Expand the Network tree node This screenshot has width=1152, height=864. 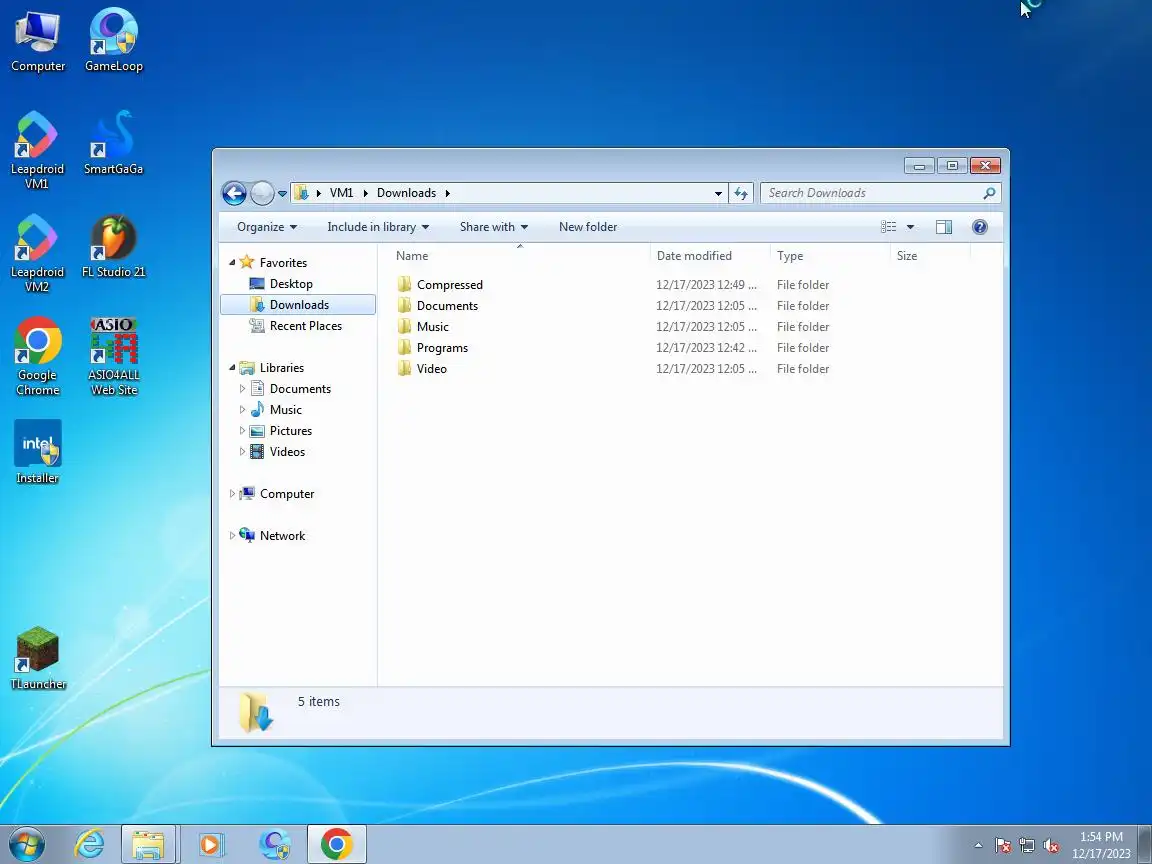click(232, 536)
